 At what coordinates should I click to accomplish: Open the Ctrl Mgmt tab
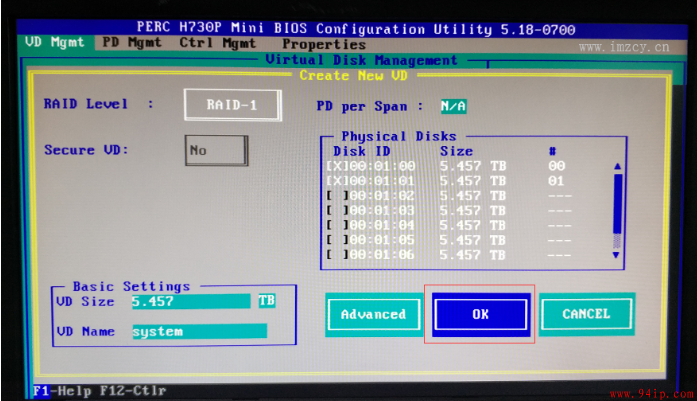pos(217,43)
